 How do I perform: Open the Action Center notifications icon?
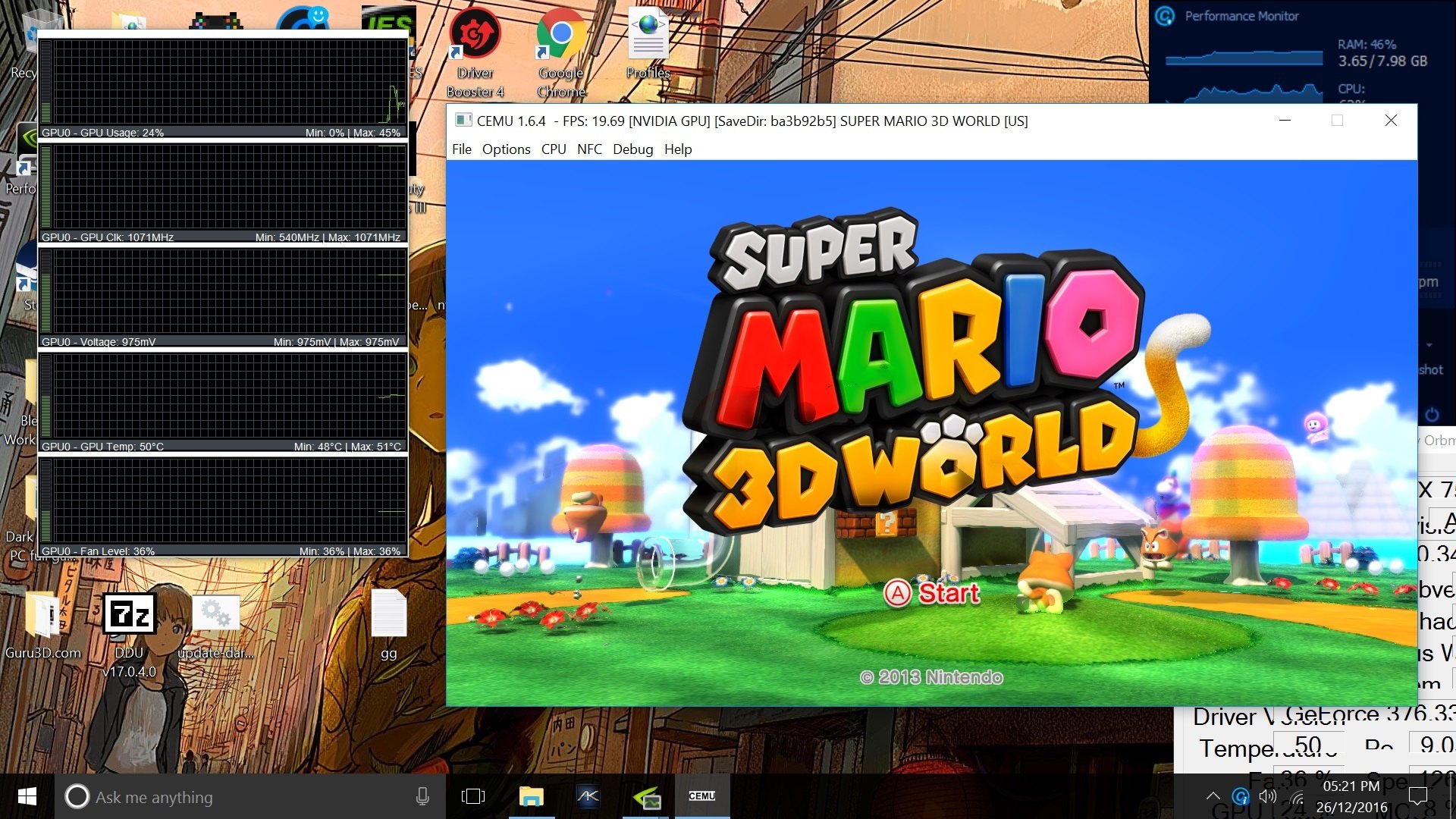coord(1417,796)
